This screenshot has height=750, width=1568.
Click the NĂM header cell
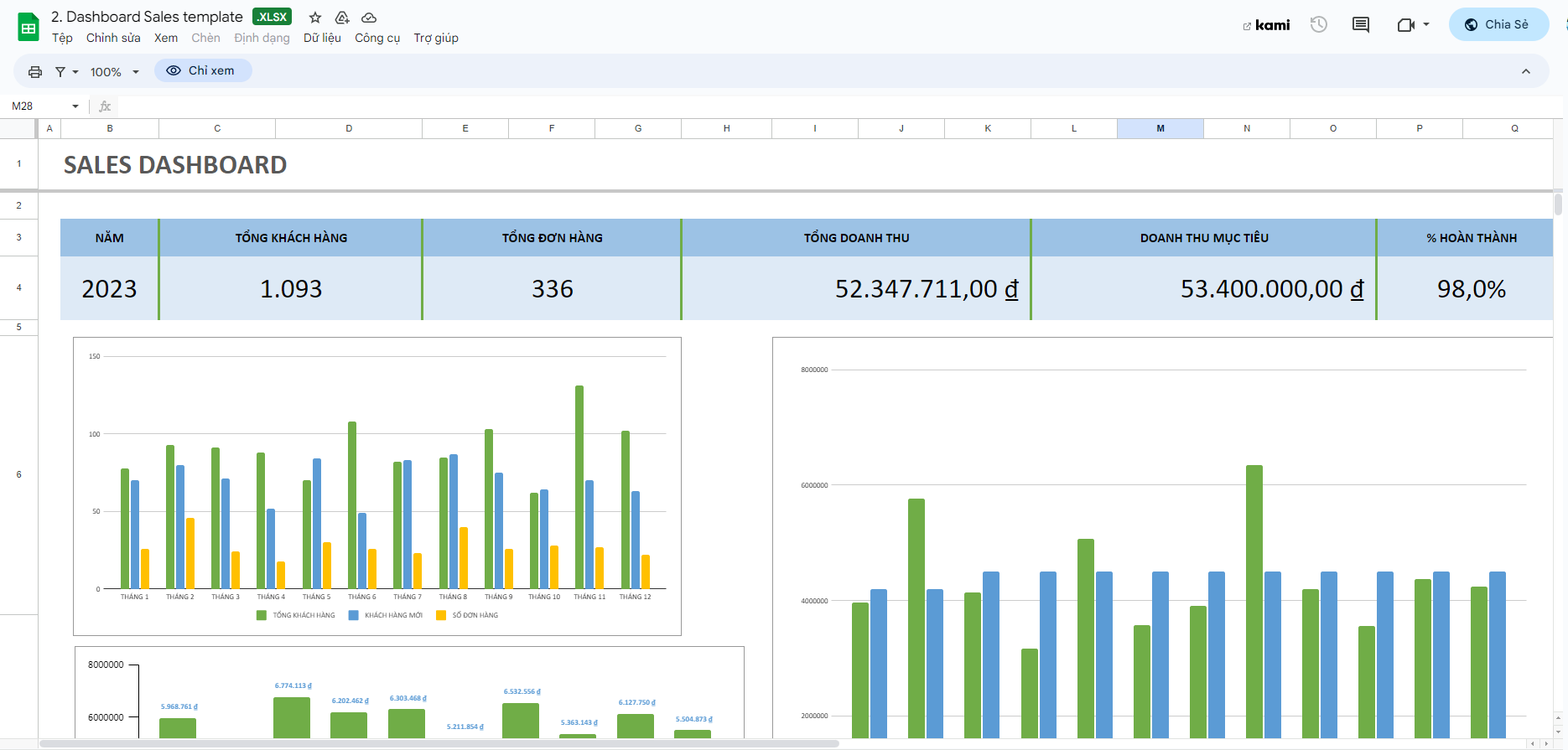[x=109, y=238]
